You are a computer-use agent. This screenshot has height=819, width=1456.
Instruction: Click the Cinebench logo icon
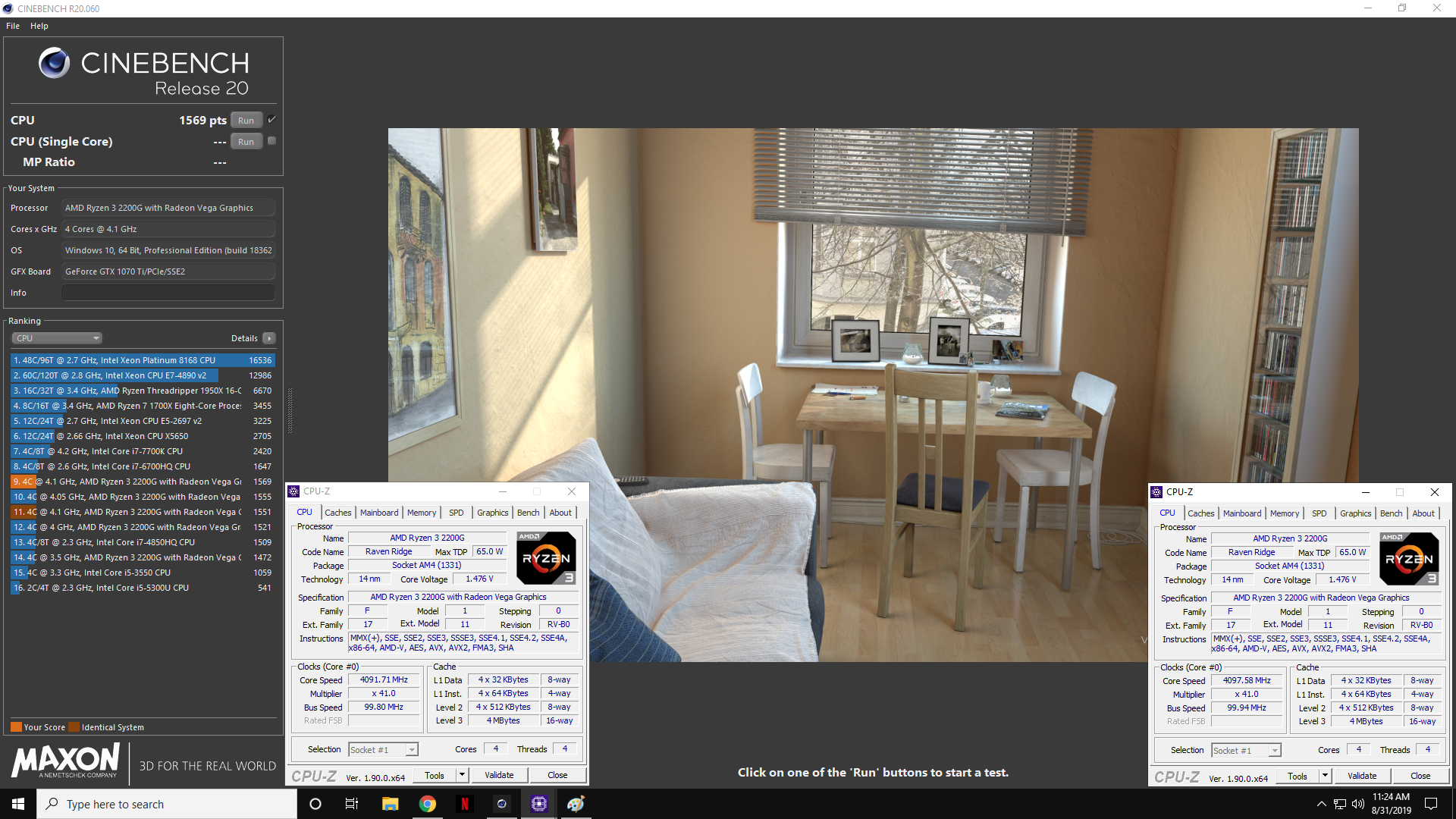click(x=54, y=63)
